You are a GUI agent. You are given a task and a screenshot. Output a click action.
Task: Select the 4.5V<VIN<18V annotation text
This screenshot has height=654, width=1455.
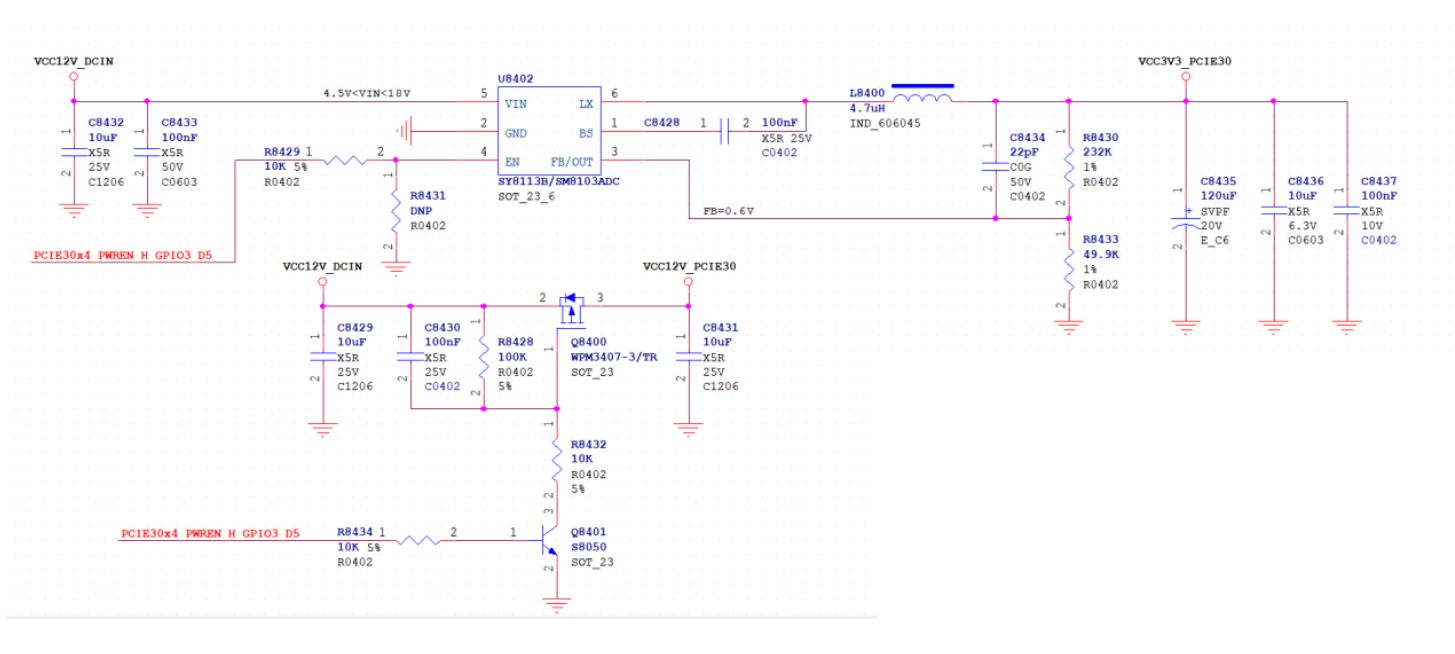[x=366, y=93]
